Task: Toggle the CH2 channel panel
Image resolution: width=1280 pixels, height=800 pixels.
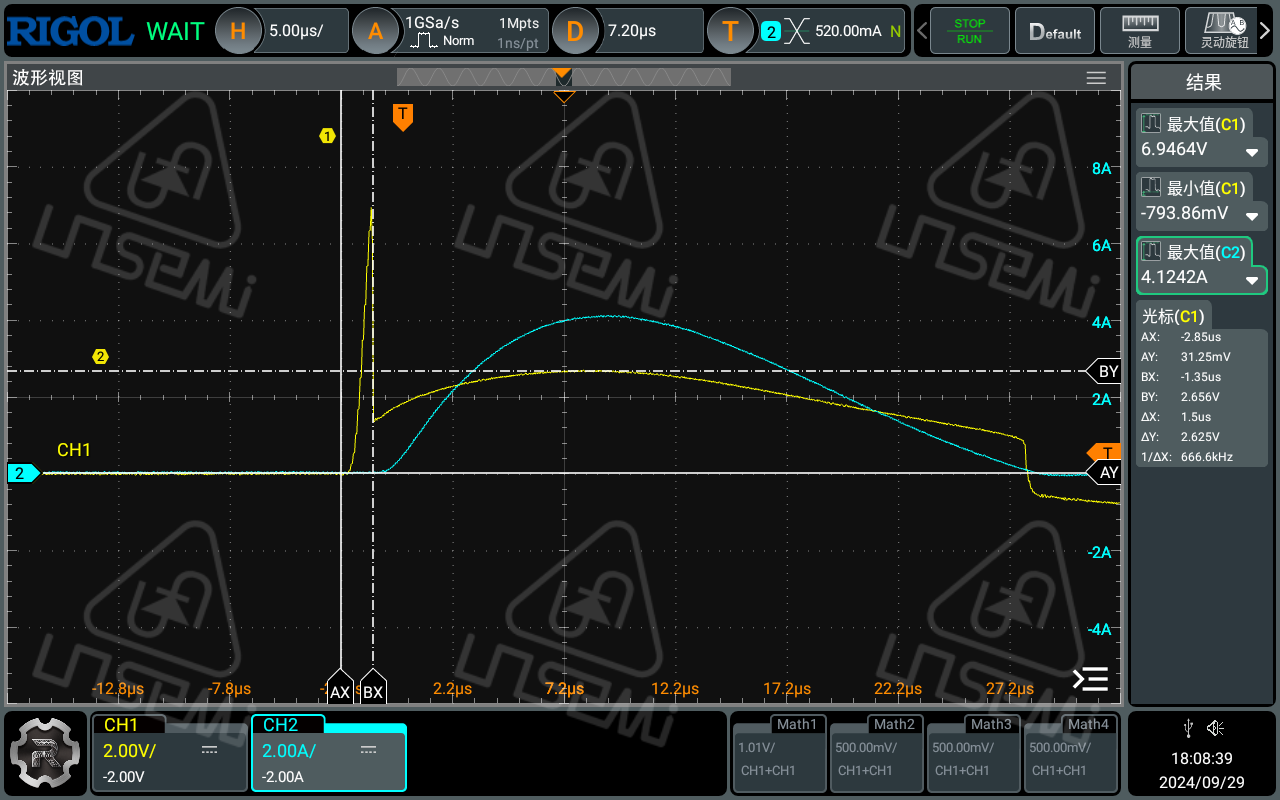Action: 328,754
